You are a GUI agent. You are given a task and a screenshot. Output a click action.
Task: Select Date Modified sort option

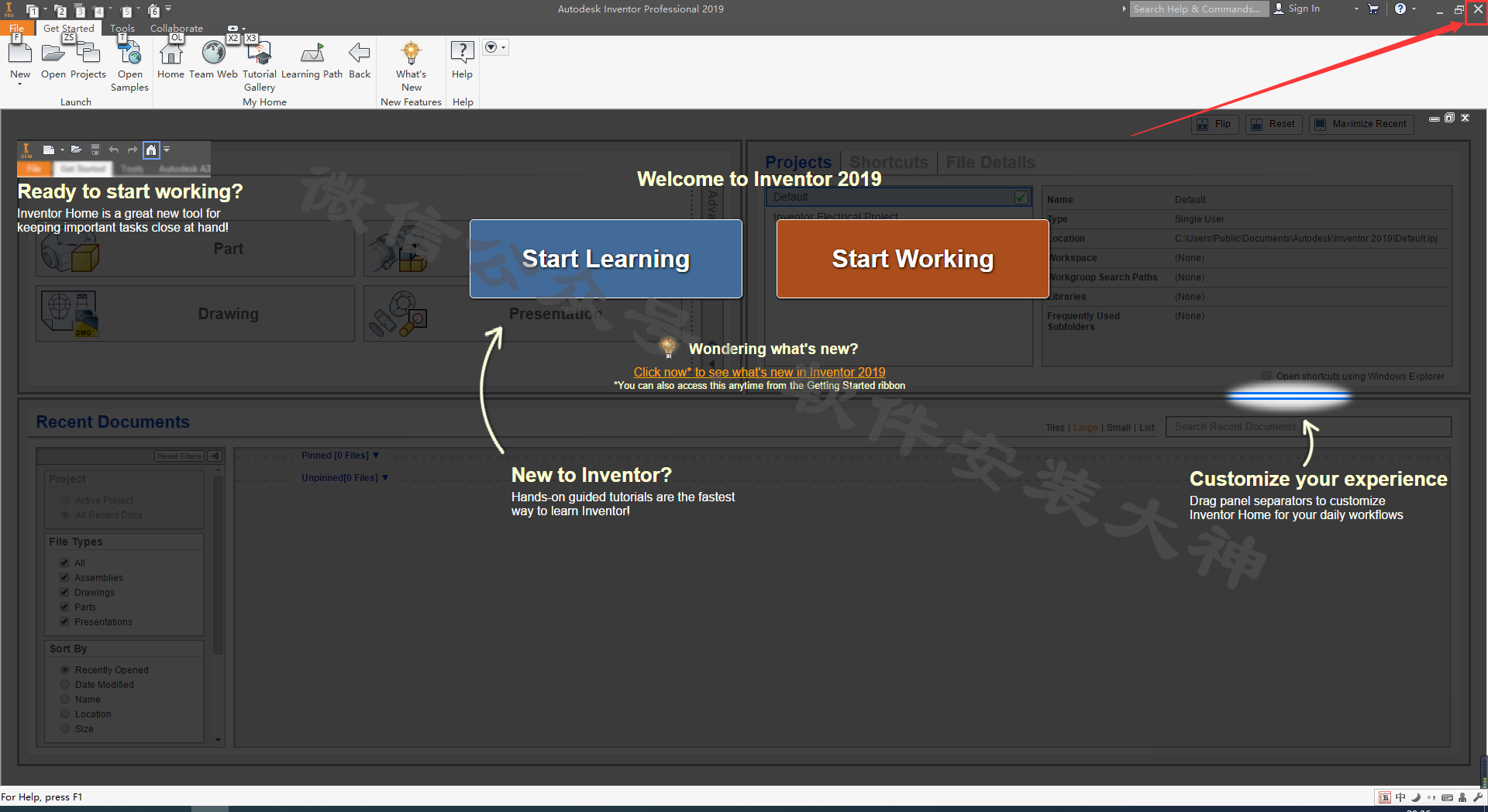65,685
